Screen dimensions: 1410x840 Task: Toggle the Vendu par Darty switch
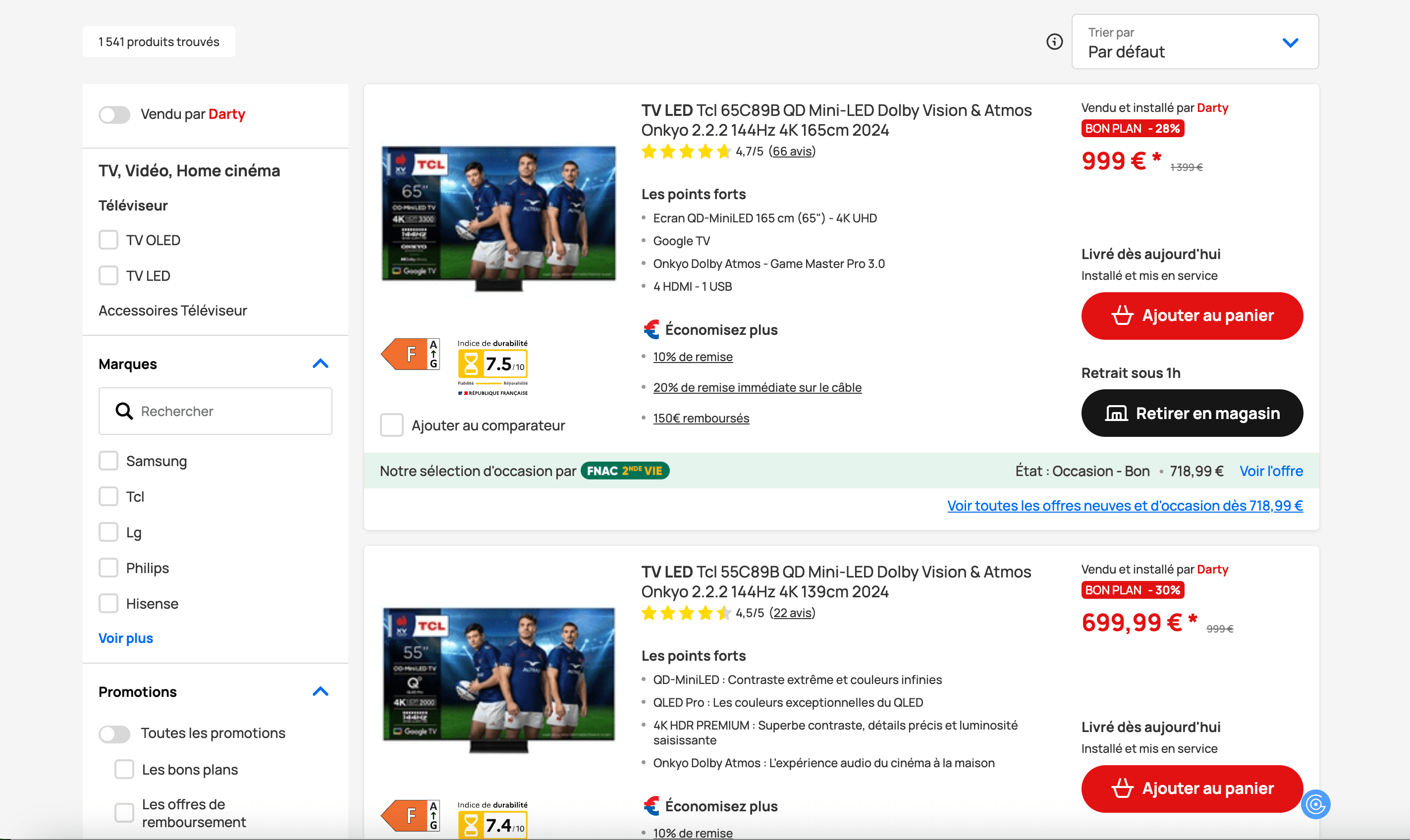coord(114,115)
